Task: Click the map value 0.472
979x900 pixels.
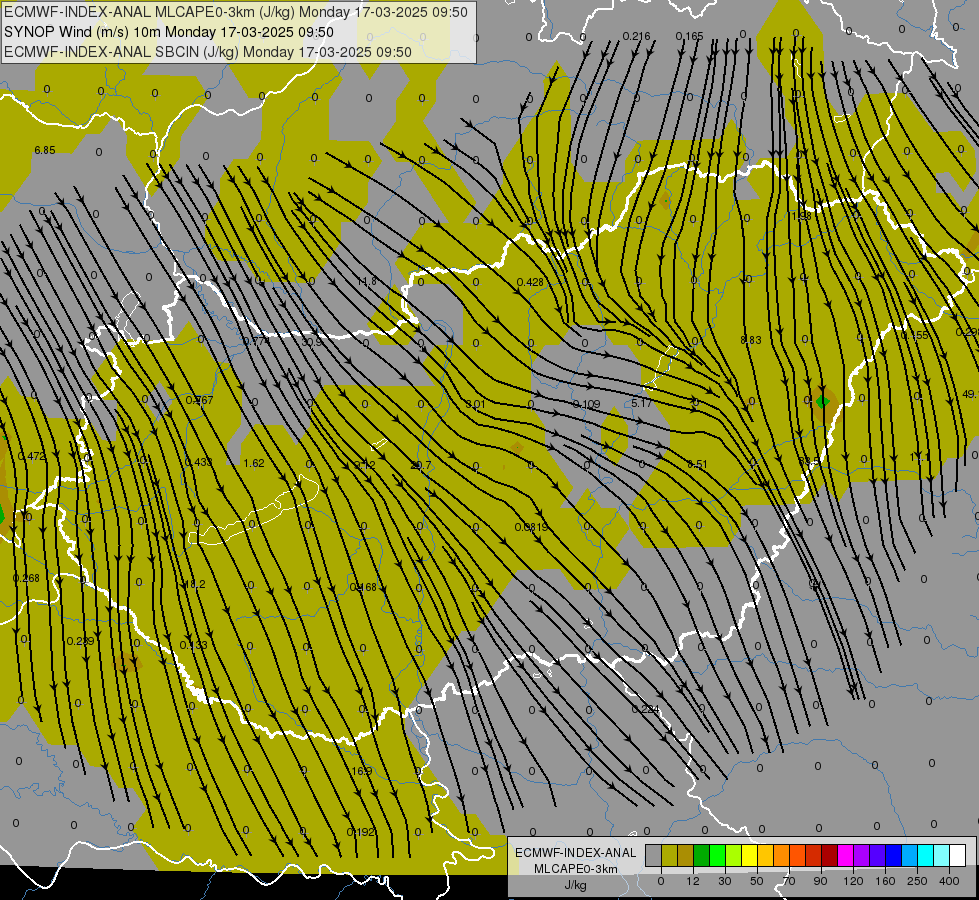Action: tap(31, 457)
